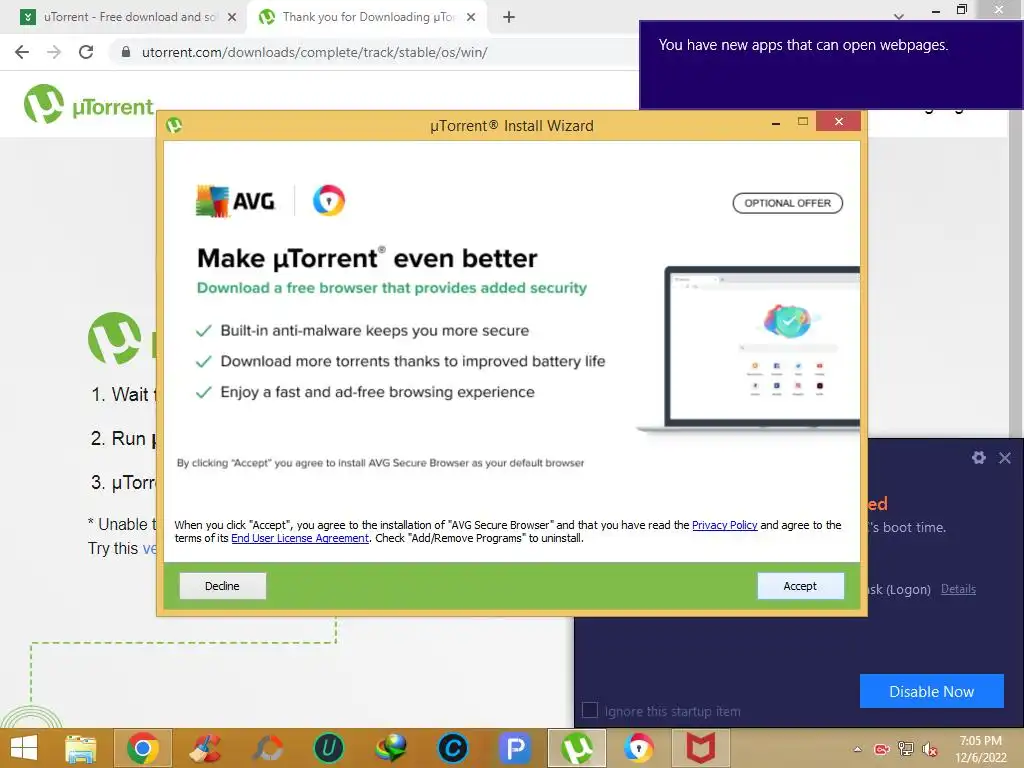Reload the uTorrent page
This screenshot has height=768, width=1024.
coord(86,52)
